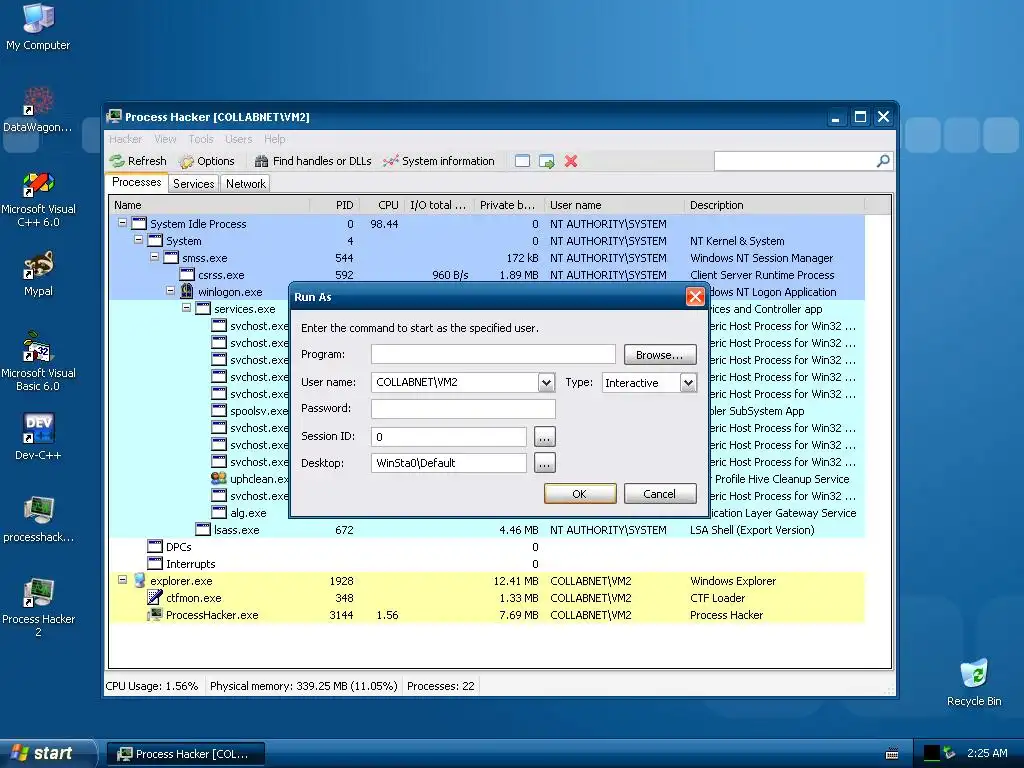Open the My Computer desktop icon
1024x768 pixels.
click(38, 27)
